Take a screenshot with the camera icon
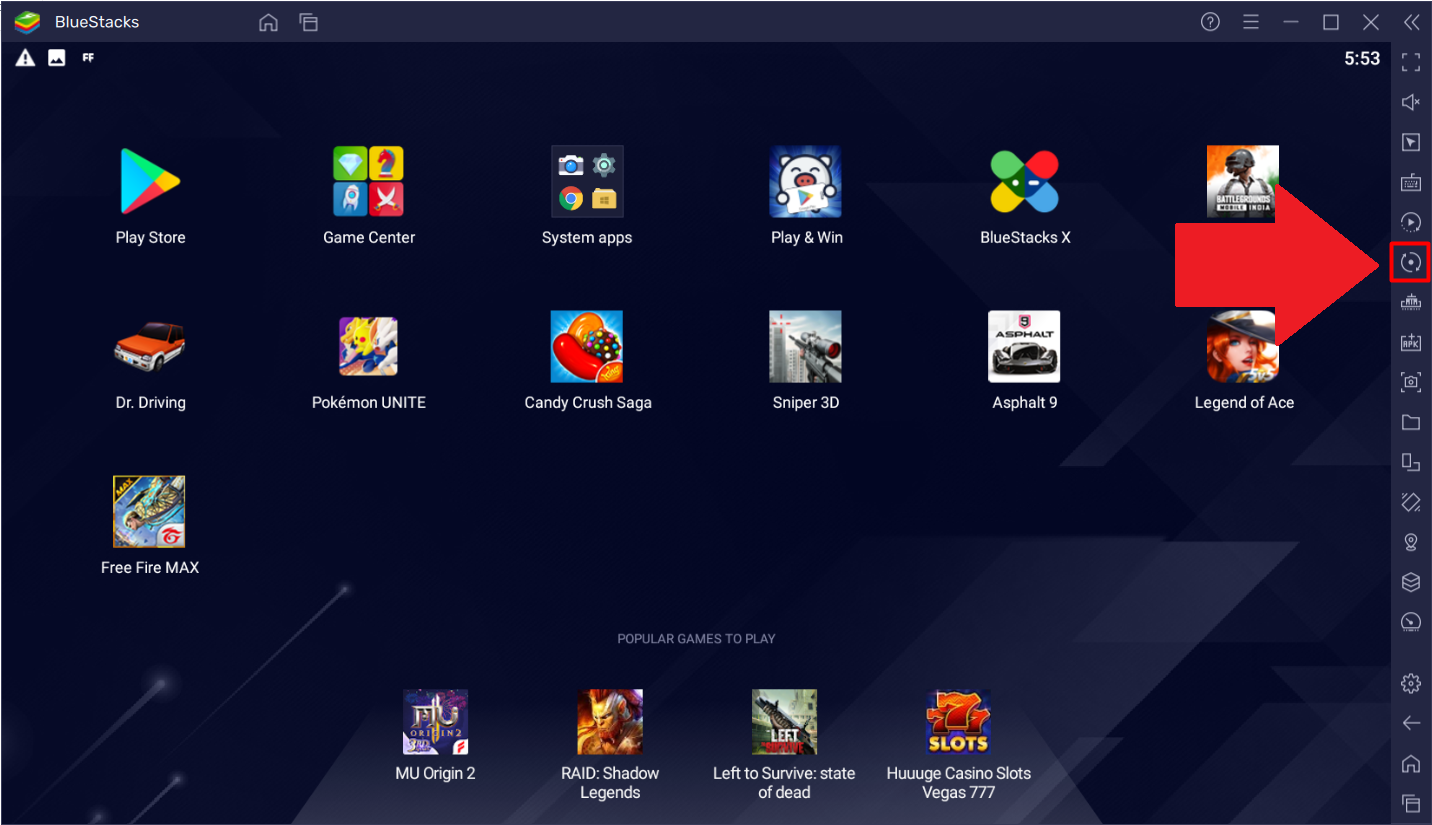 point(1410,382)
